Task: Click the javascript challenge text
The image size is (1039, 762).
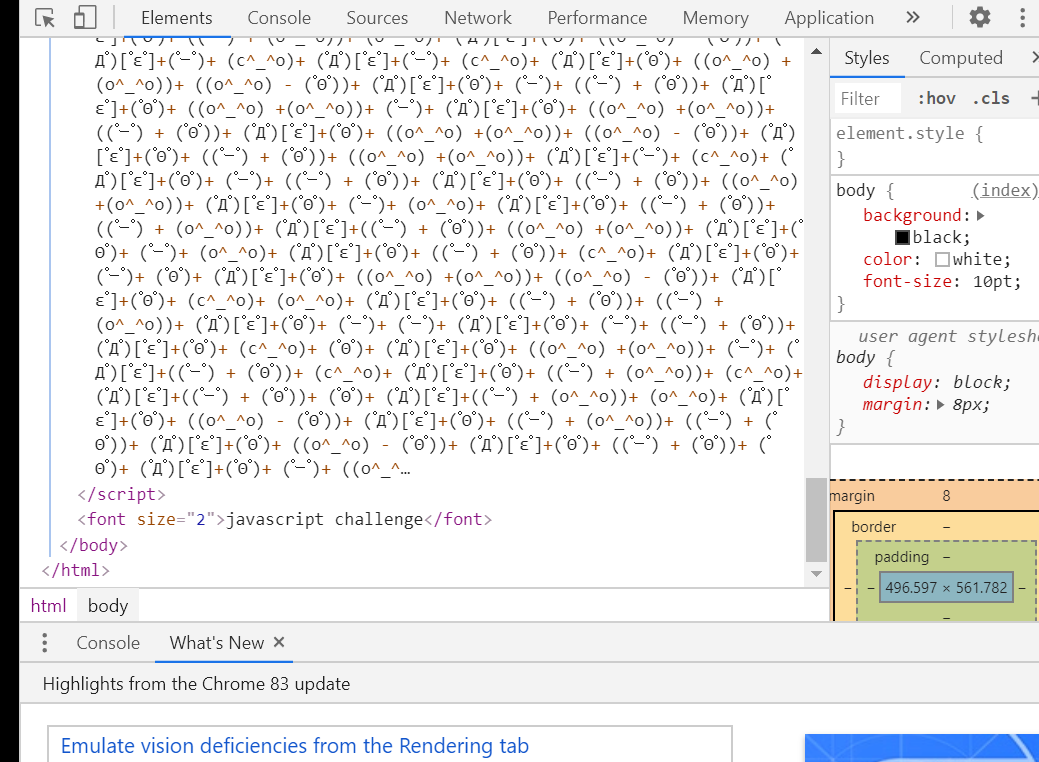Action: click(325, 519)
